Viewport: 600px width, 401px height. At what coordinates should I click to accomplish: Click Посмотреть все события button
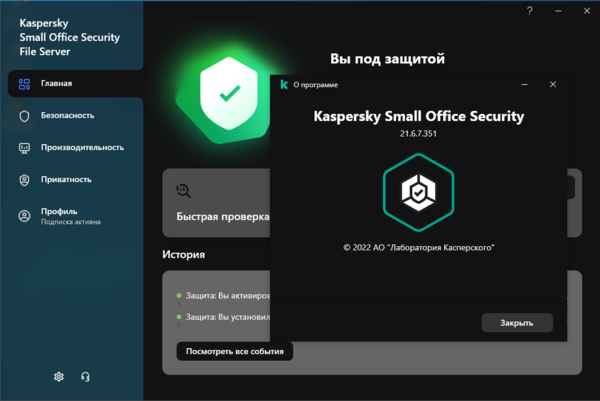235,351
